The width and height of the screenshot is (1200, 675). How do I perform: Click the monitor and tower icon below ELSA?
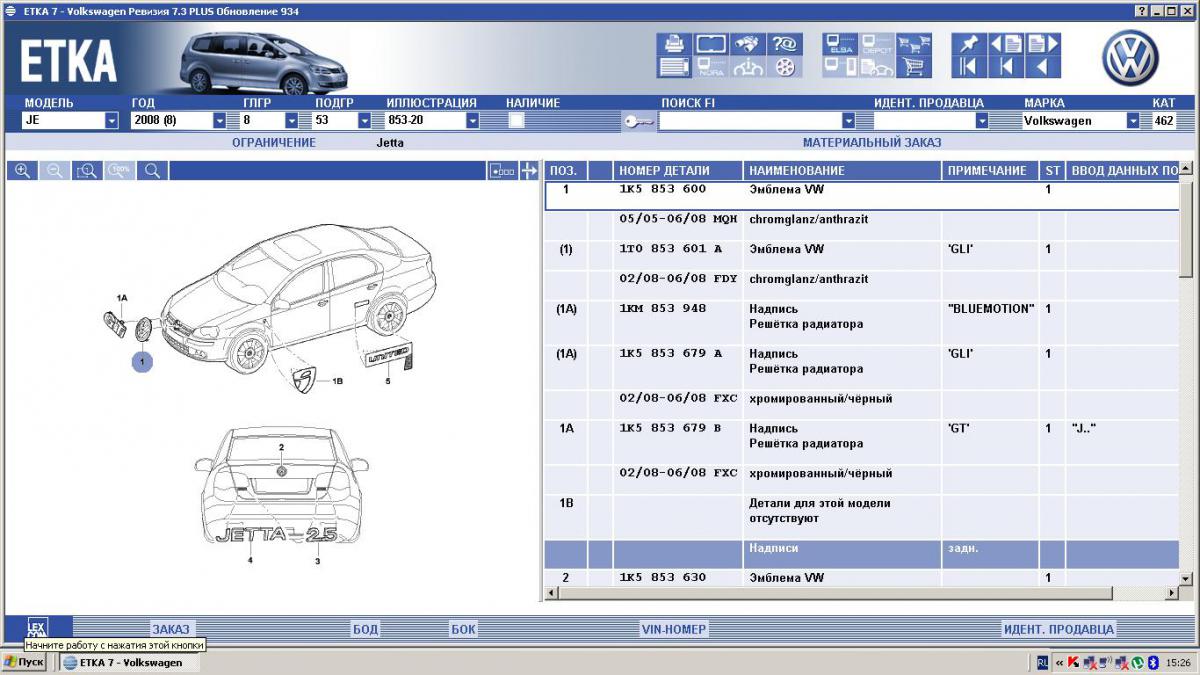coord(840,67)
